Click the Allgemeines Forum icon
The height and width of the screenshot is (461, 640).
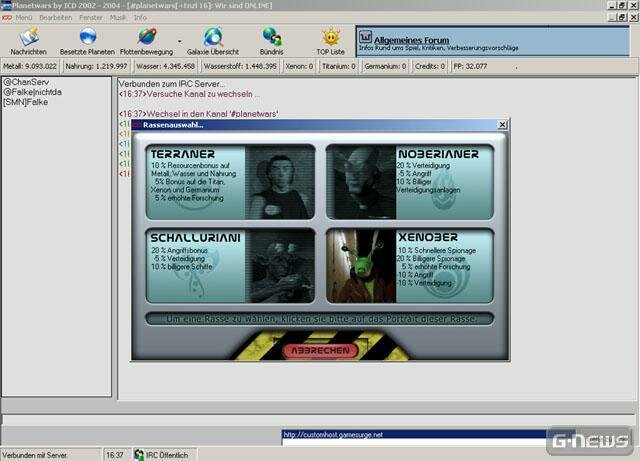pyautogui.click(x=365, y=37)
